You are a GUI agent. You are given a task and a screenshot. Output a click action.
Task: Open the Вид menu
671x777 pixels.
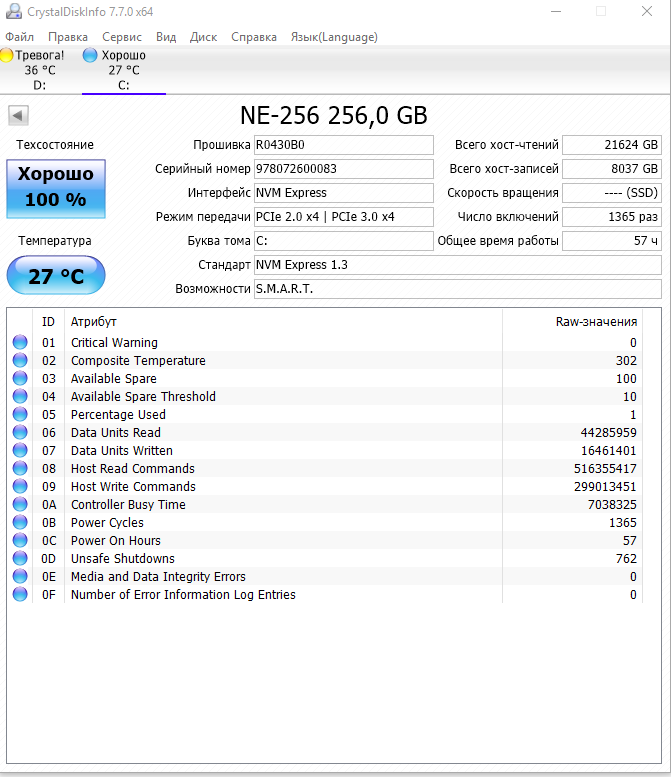(166, 37)
